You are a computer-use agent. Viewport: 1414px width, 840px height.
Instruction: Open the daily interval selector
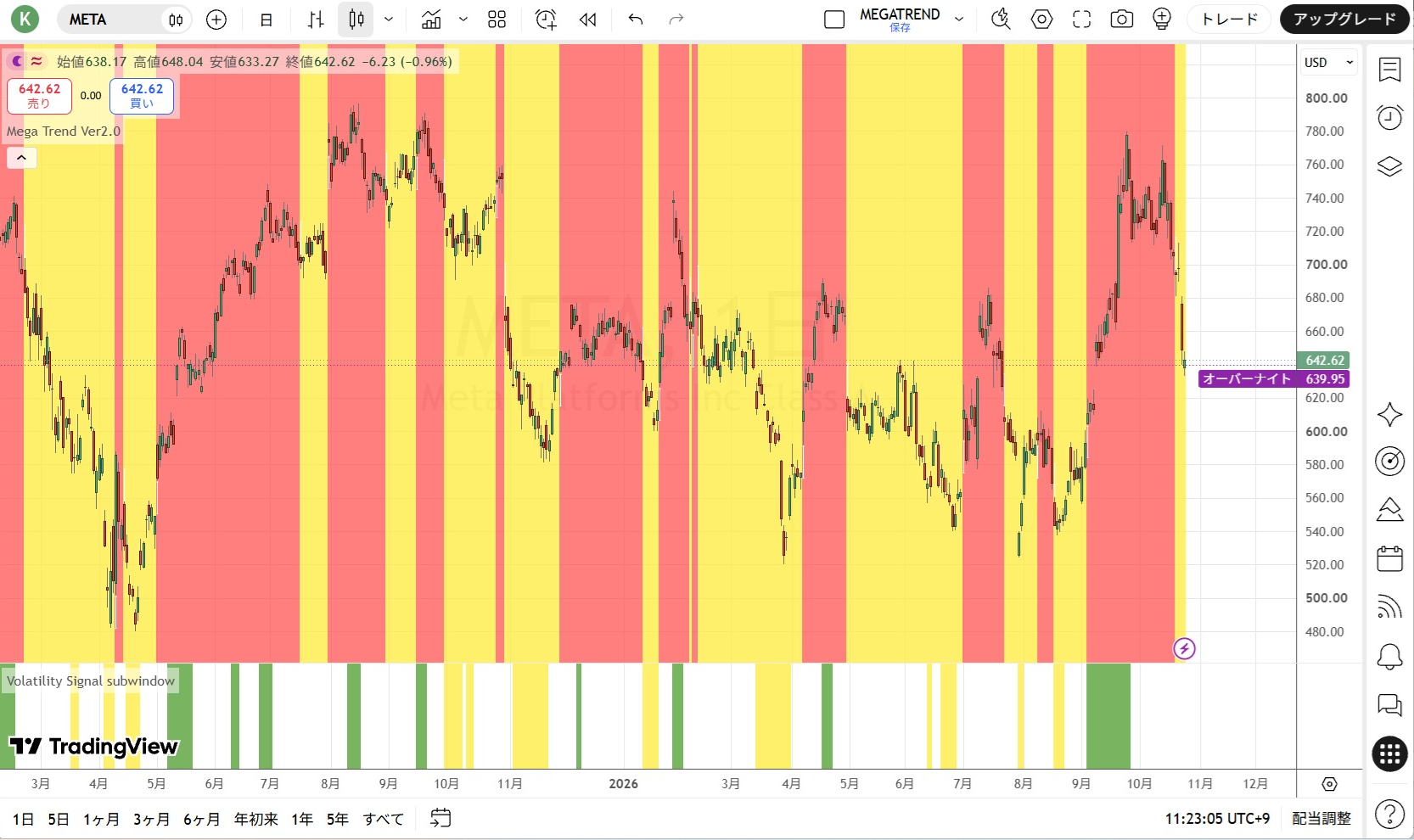pos(267,20)
